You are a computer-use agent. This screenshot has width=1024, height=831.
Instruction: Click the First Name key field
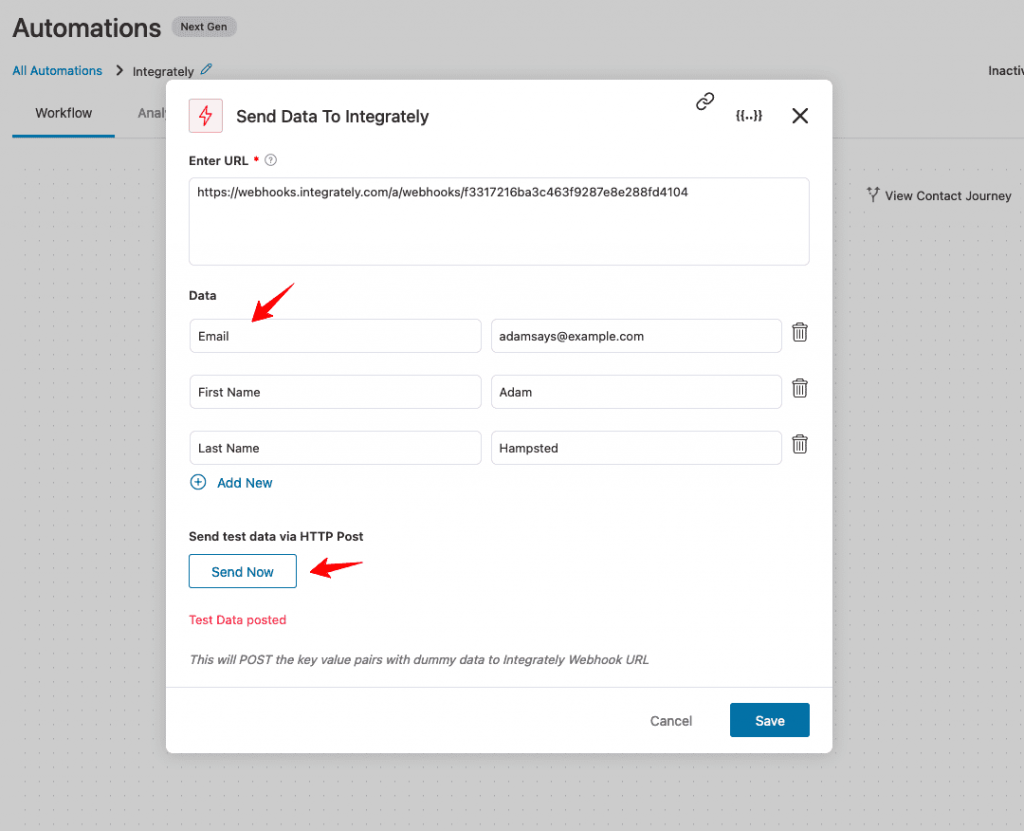335,392
